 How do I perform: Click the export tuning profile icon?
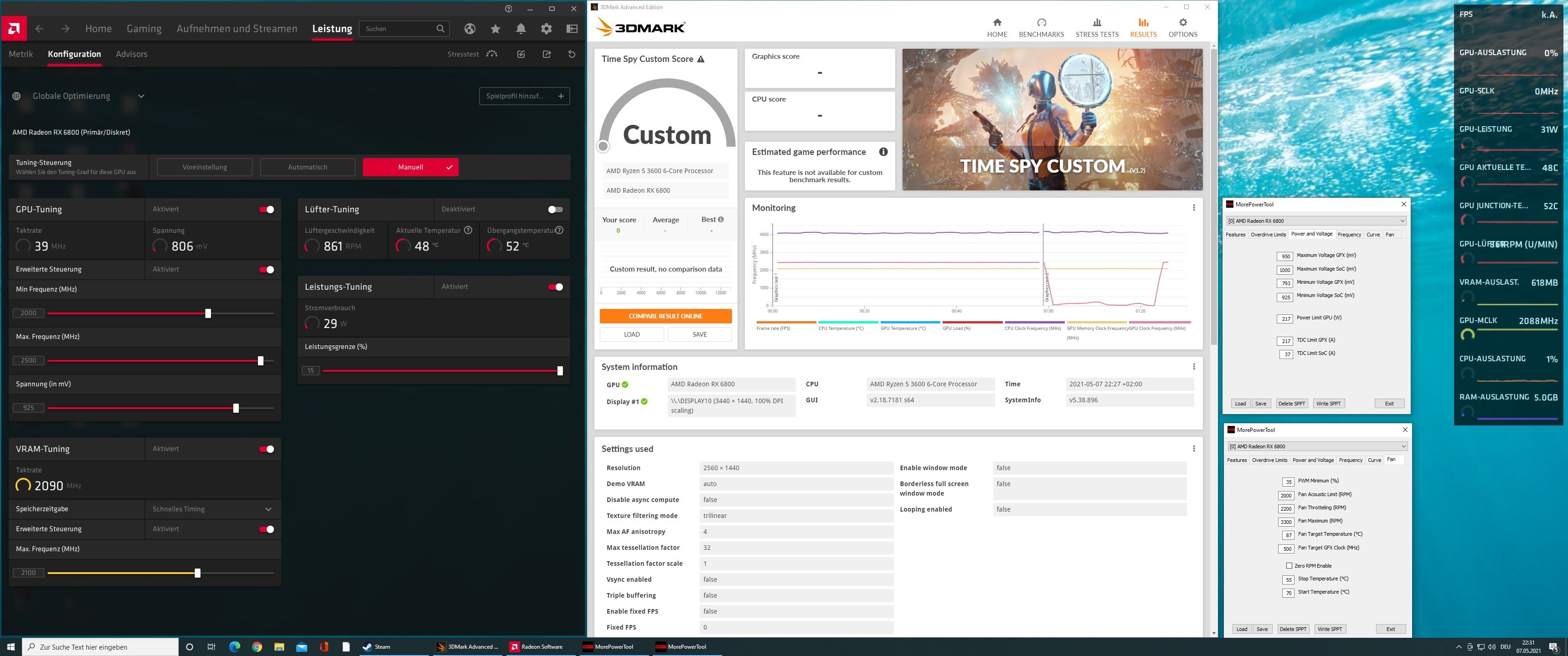[547, 54]
